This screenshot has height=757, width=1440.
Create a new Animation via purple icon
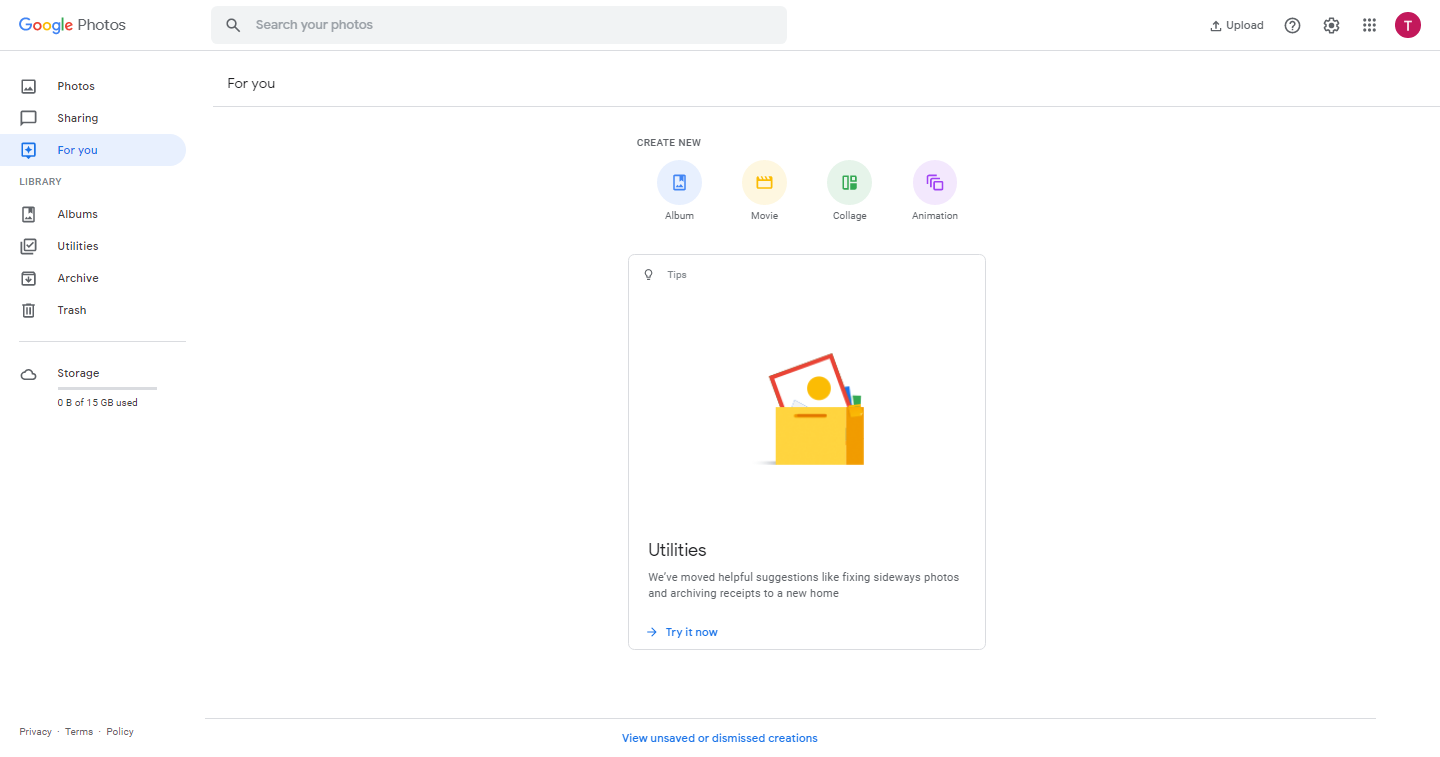pyautogui.click(x=935, y=182)
